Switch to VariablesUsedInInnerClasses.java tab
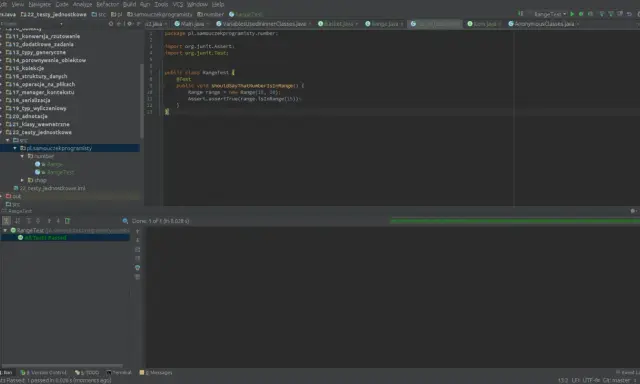This screenshot has height=384, width=640. pos(264,24)
